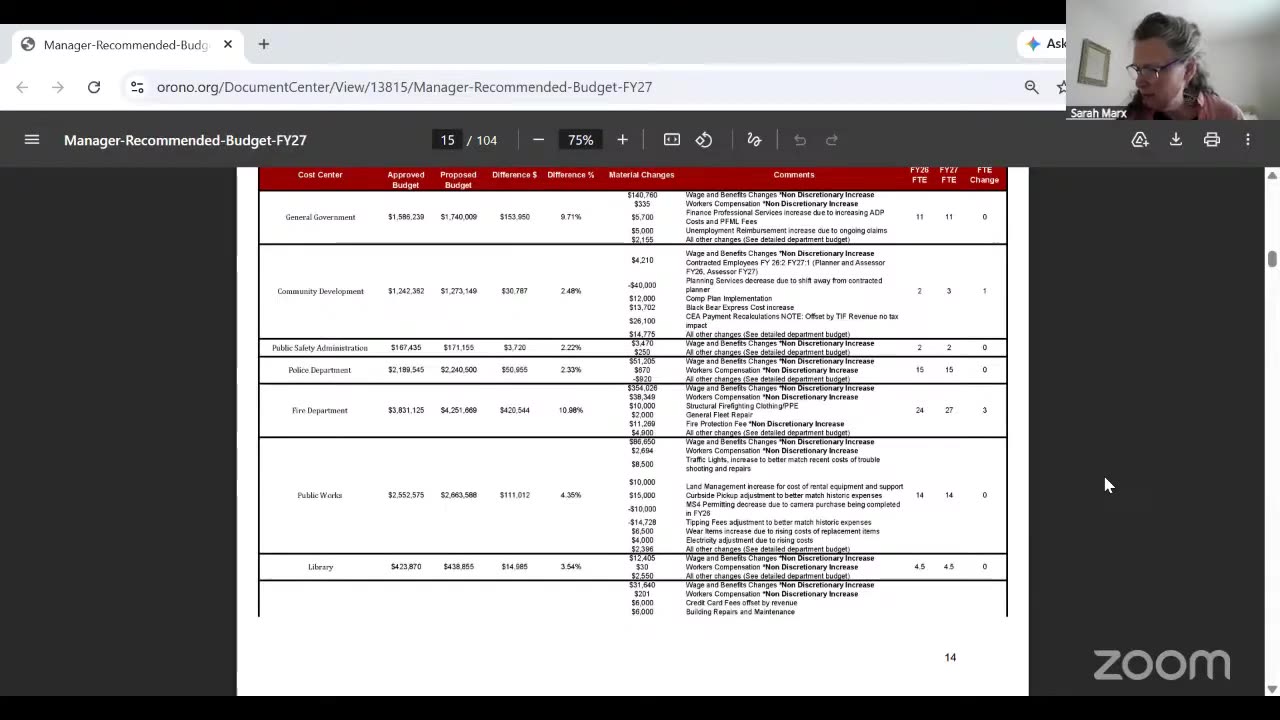Select the Library row label
The width and height of the screenshot is (1280, 720).
[x=320, y=567]
